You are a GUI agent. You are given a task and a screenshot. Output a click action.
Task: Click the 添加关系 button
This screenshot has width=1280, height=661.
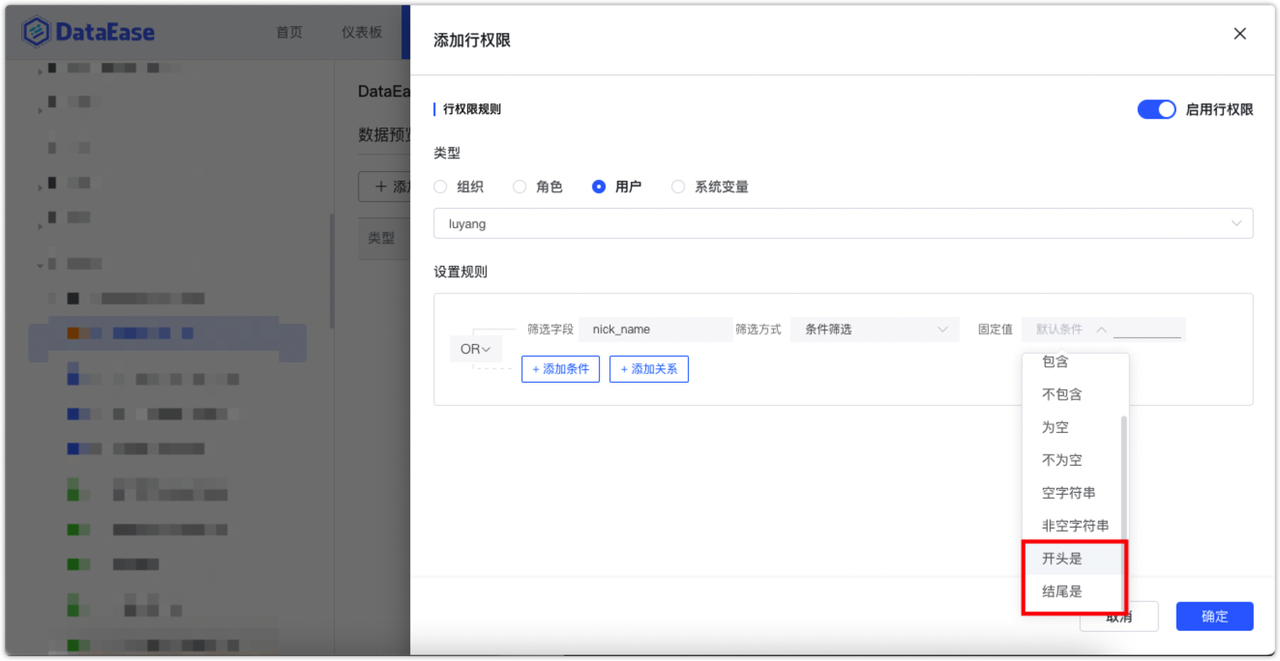649,369
